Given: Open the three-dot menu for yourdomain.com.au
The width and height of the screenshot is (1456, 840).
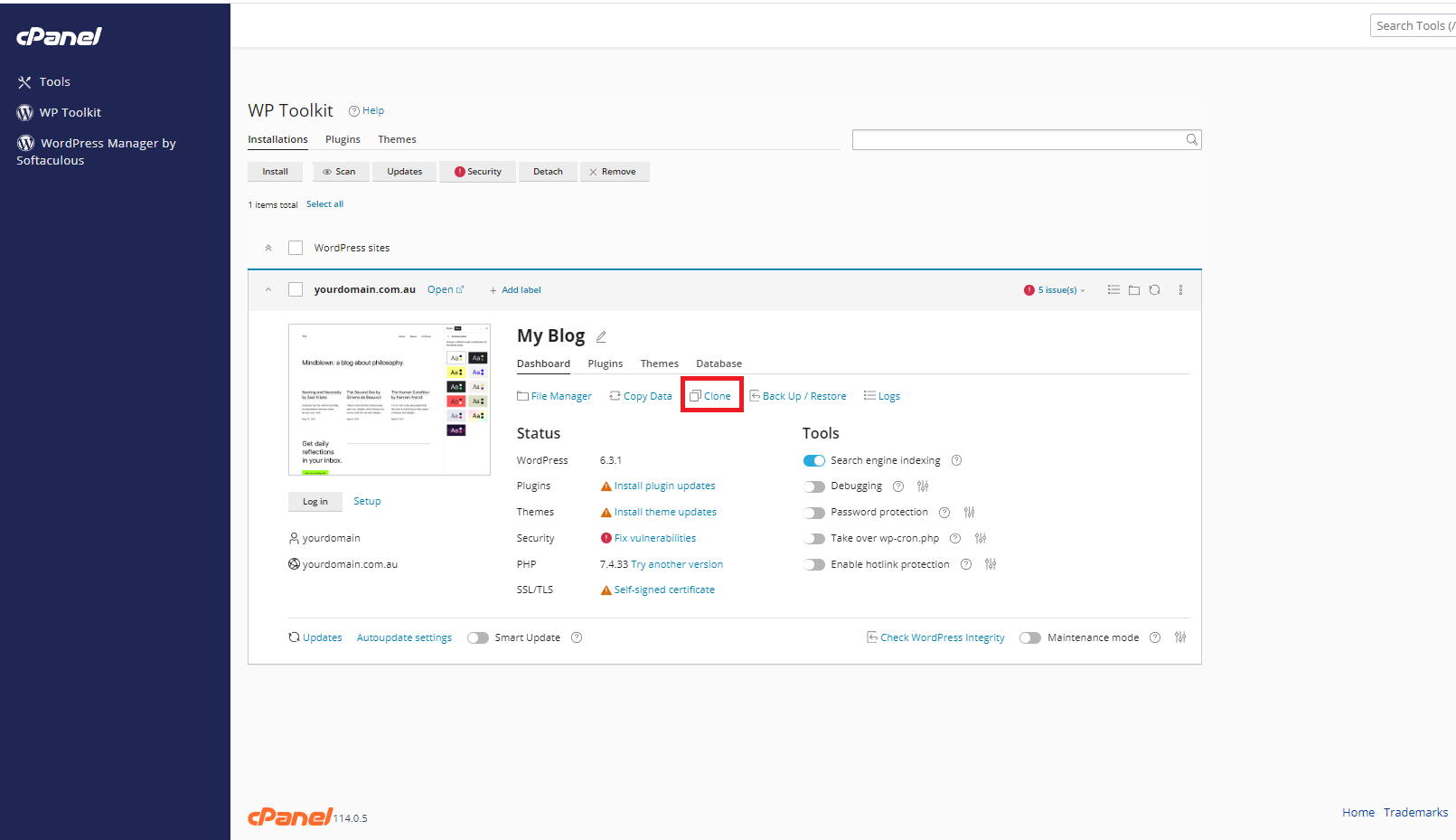Looking at the screenshot, I should 1180,290.
